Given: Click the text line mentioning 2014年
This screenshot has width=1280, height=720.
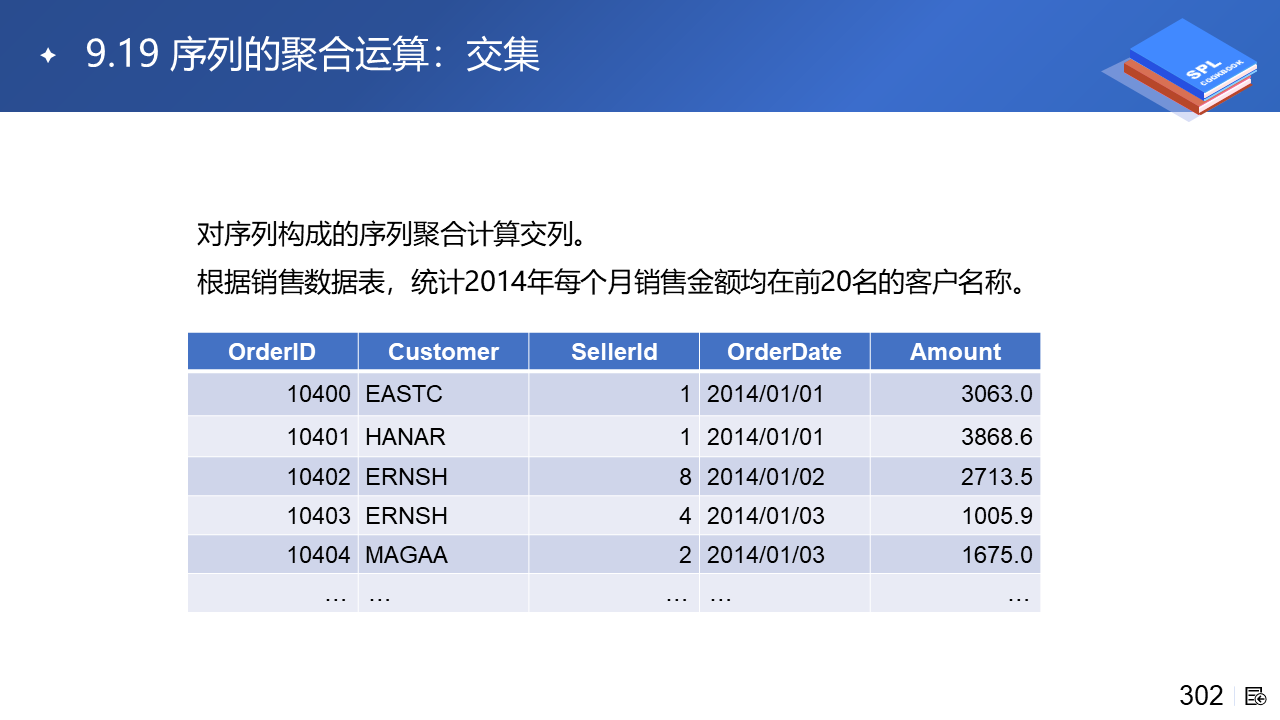Looking at the screenshot, I should click(613, 283).
